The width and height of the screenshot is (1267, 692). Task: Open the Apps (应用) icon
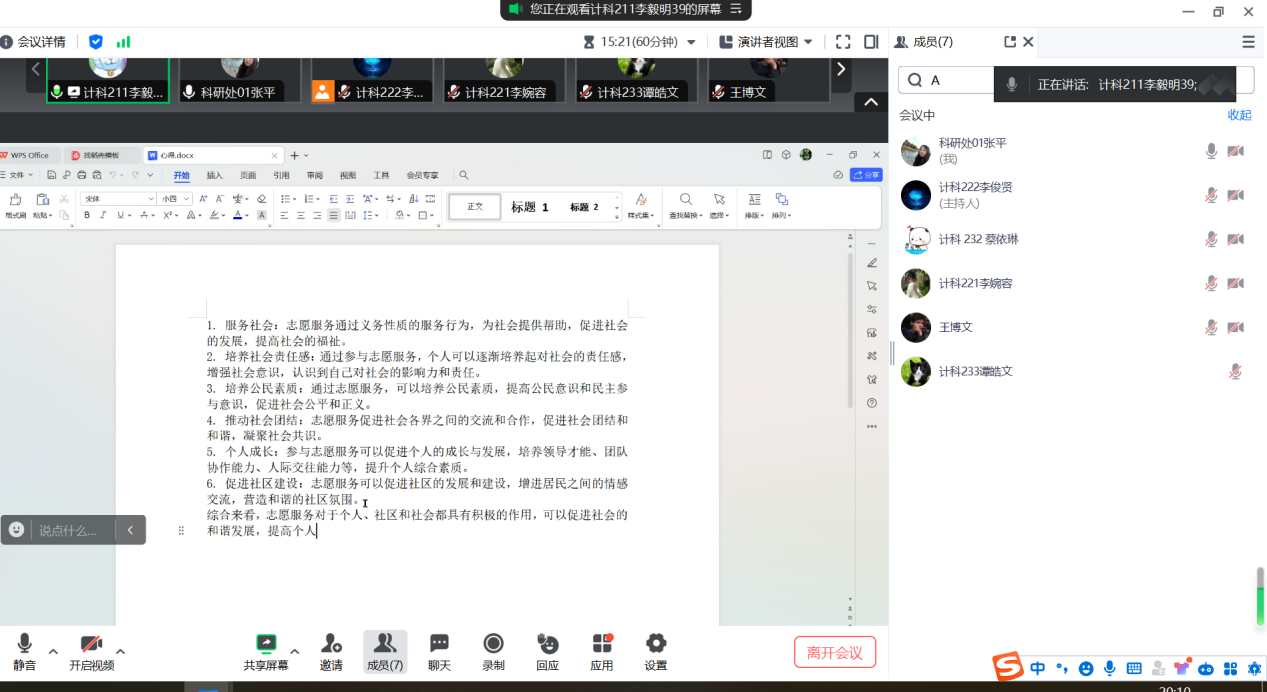601,644
